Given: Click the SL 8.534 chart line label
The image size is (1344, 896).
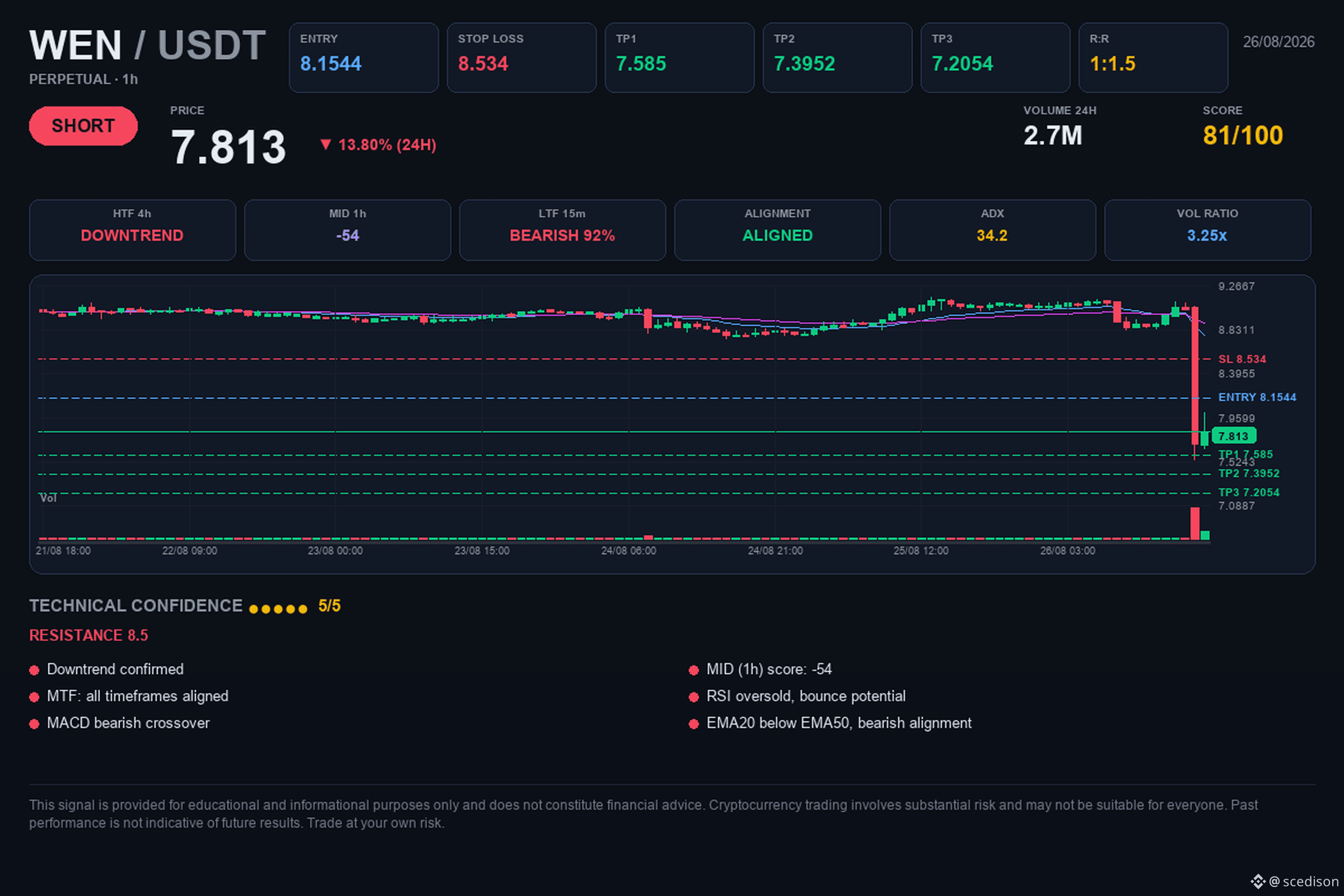Looking at the screenshot, I should pos(1242,359).
